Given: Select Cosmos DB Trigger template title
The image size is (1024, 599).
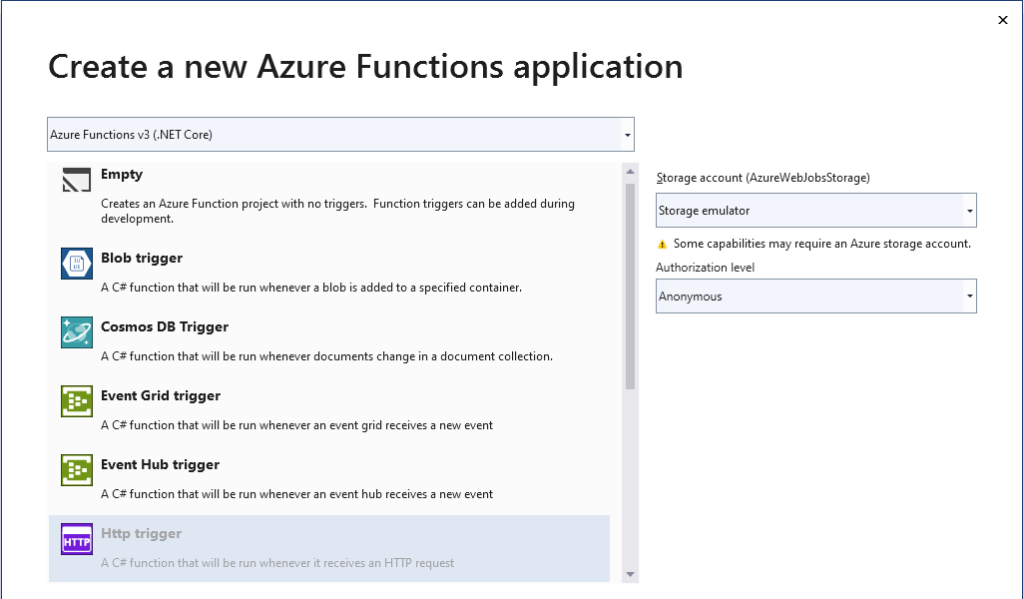Looking at the screenshot, I should (x=164, y=327).
